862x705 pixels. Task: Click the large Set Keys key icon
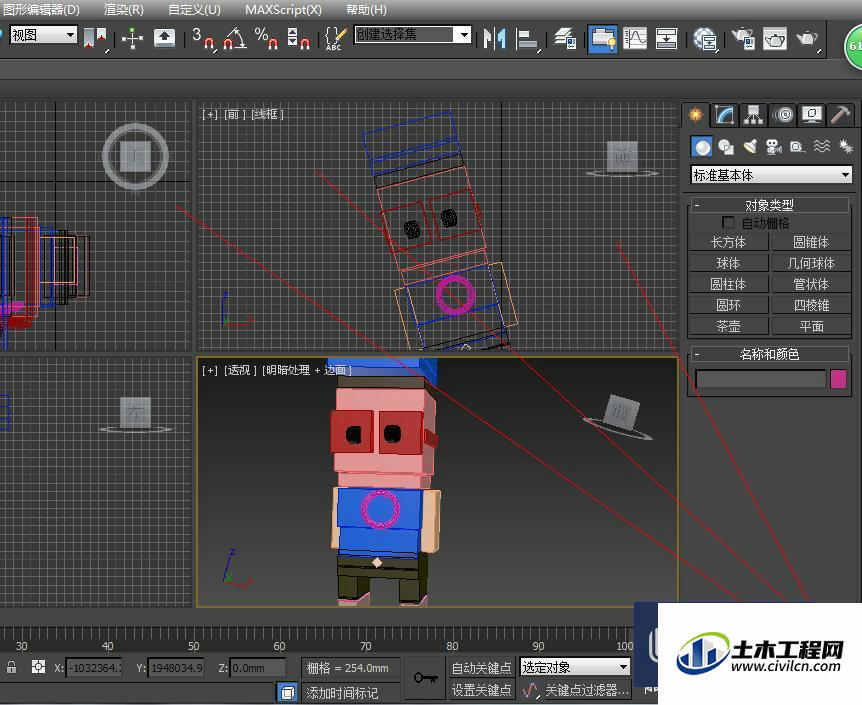425,678
